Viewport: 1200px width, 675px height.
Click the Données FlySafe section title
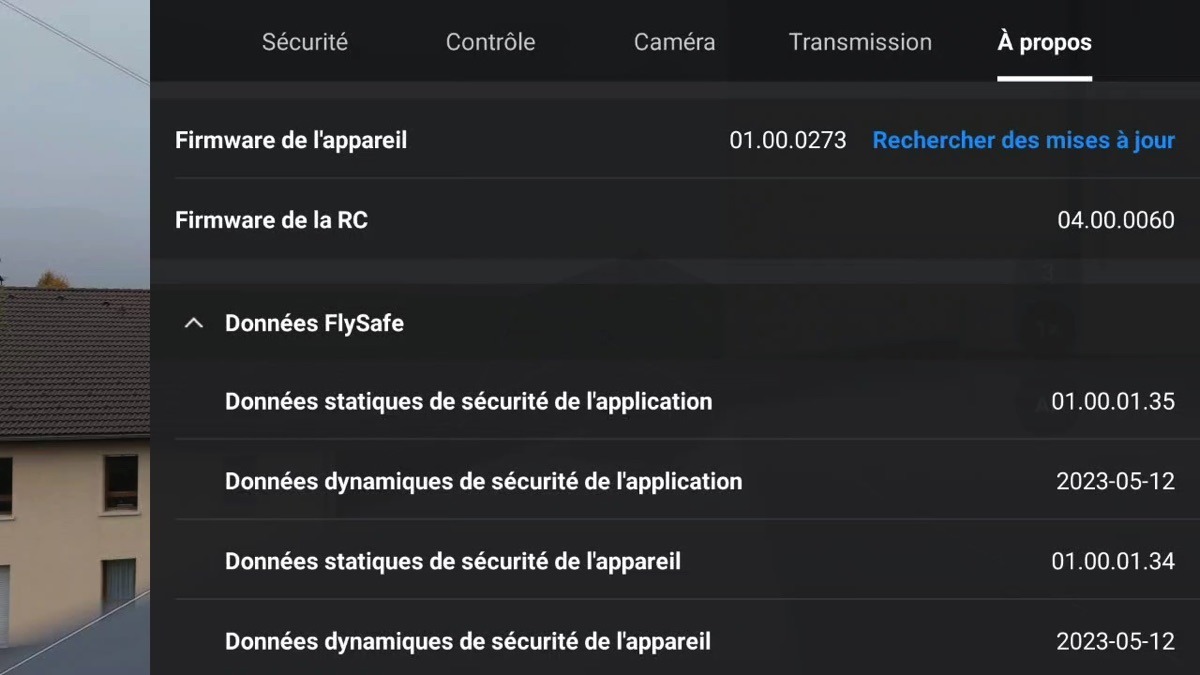[x=314, y=323]
